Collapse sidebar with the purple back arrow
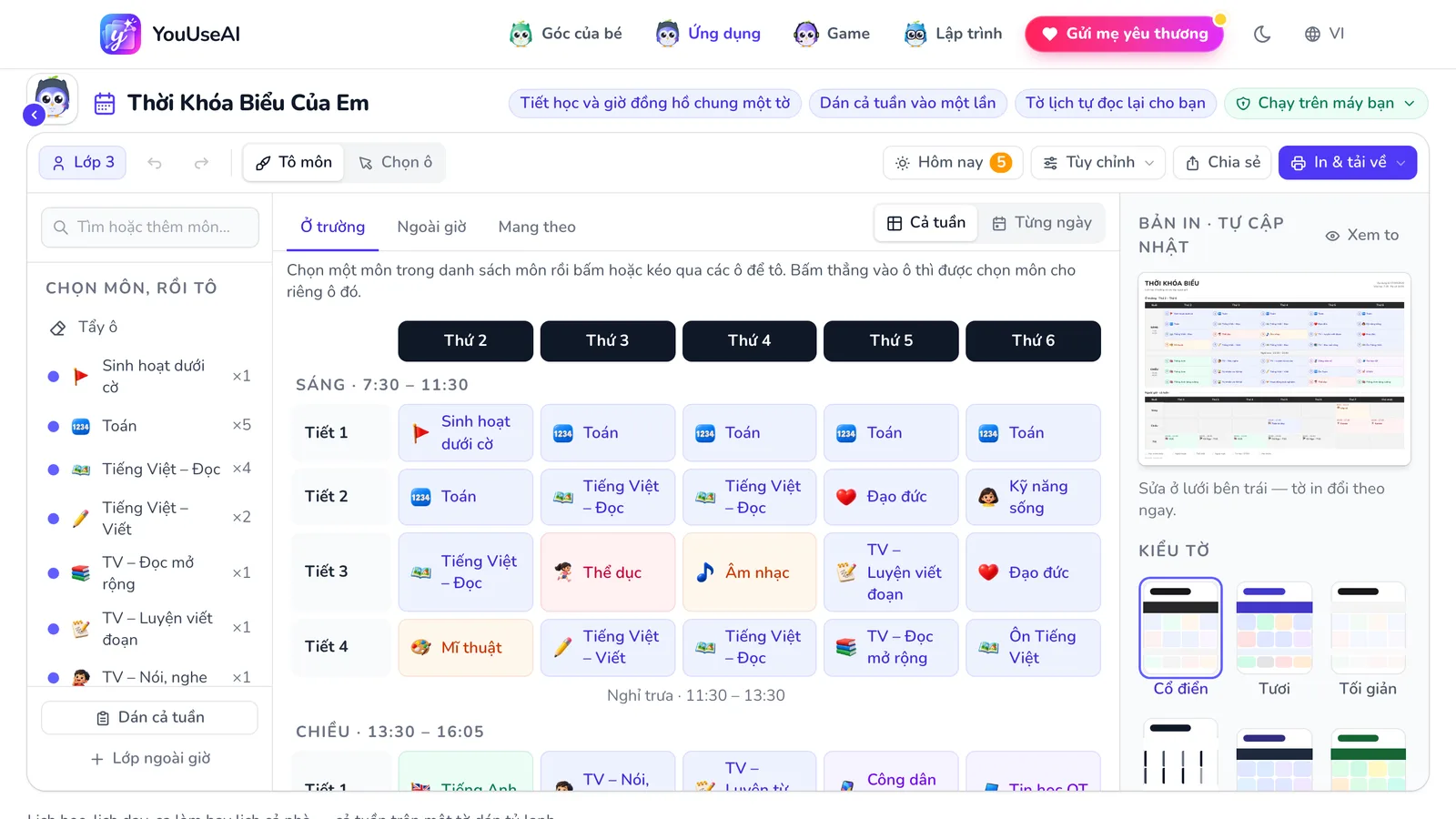The image size is (1456, 819). [x=34, y=115]
